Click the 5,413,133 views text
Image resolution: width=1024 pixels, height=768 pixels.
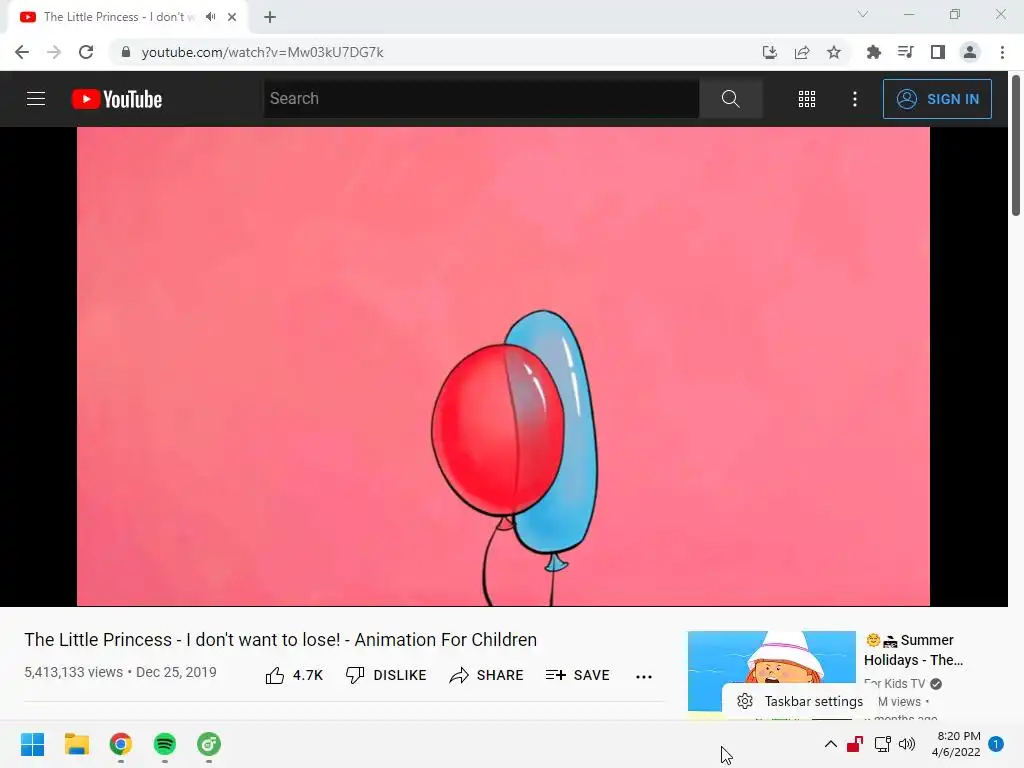point(73,673)
